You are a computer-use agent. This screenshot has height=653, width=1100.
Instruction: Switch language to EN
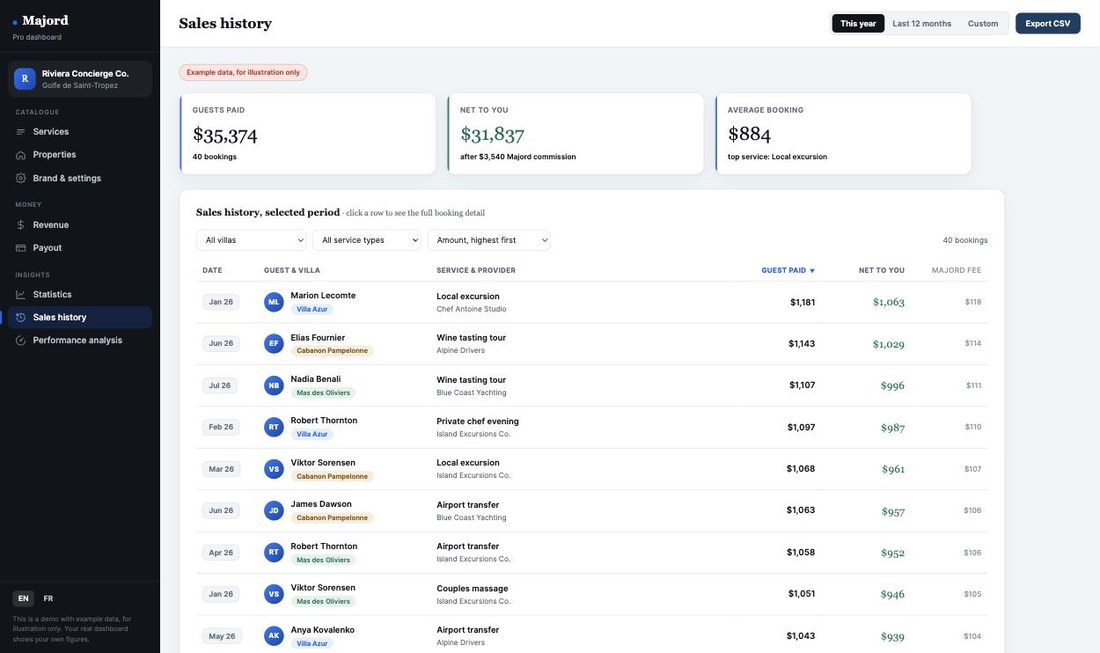[23, 599]
